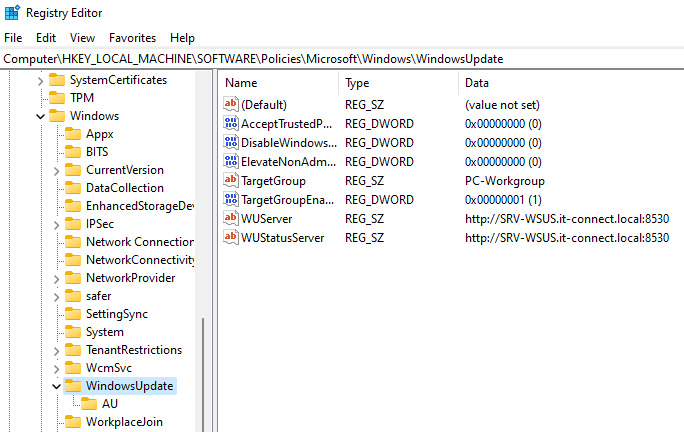Click the AU subkey folder icon
This screenshot has height=432, width=684.
(x=89, y=404)
